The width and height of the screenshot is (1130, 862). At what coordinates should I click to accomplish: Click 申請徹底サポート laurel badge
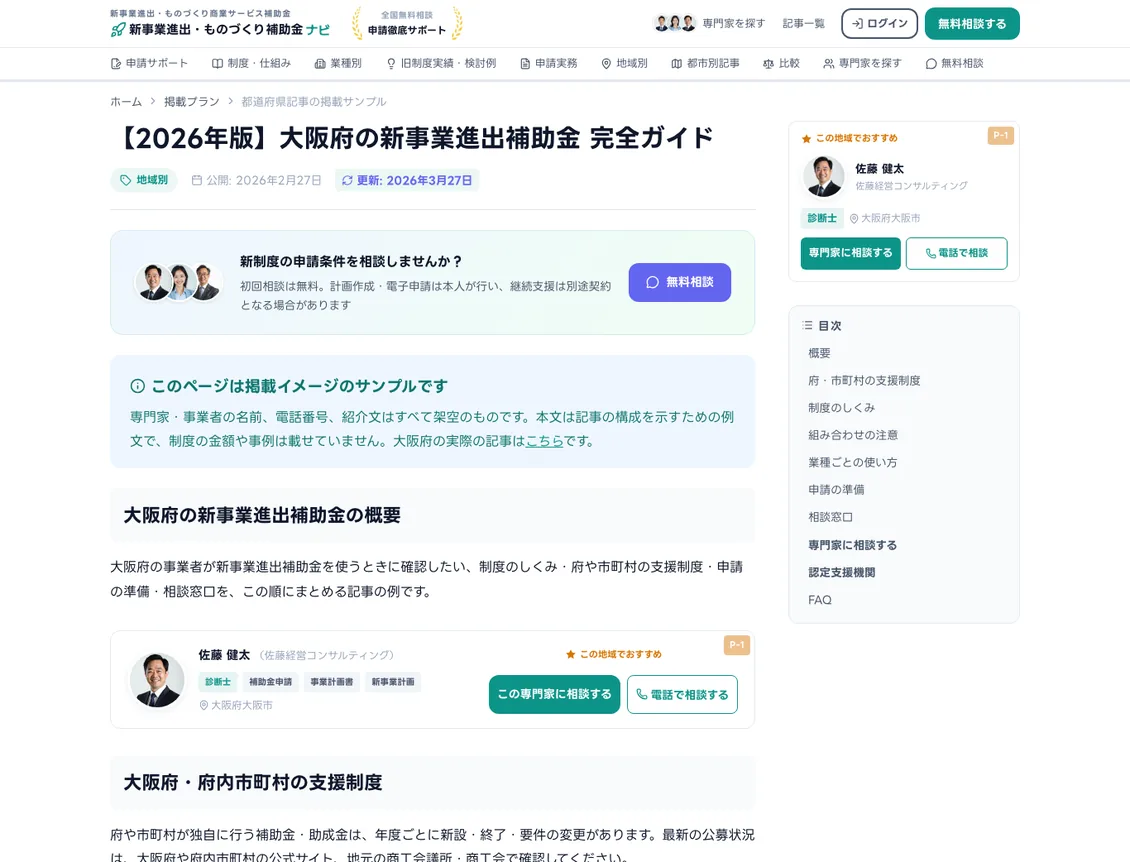point(407,23)
